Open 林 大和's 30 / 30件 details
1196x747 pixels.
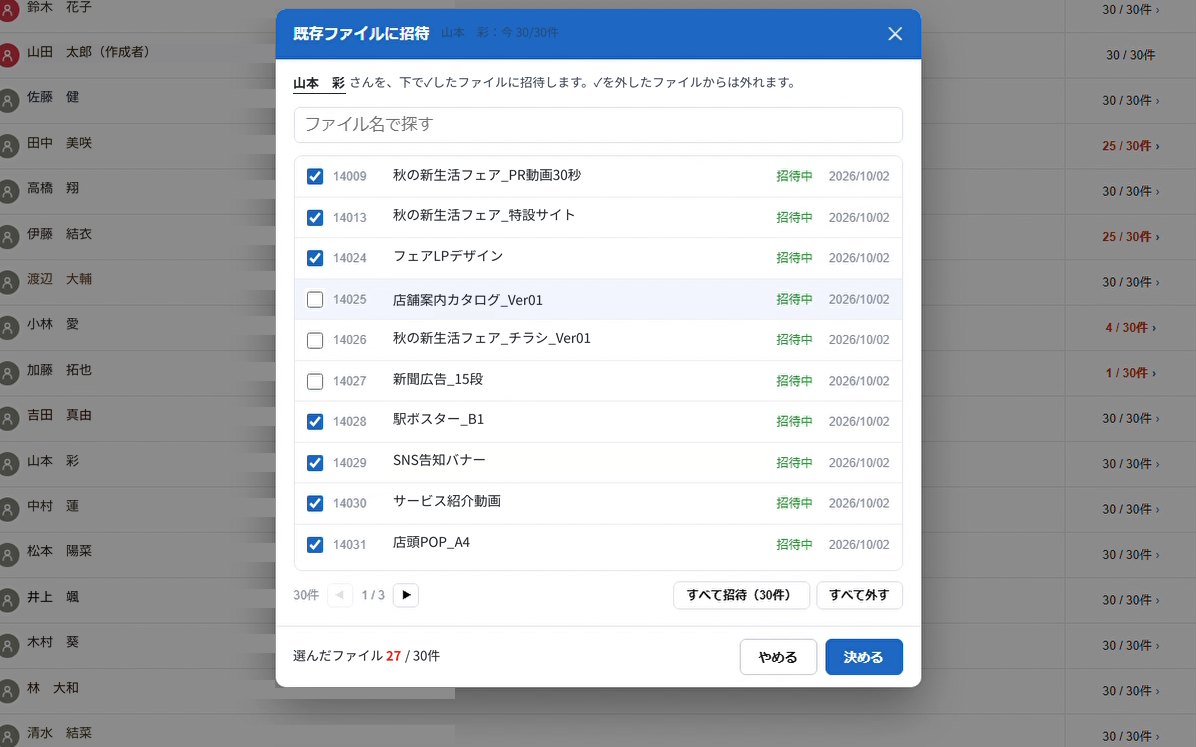pyautogui.click(x=1130, y=691)
